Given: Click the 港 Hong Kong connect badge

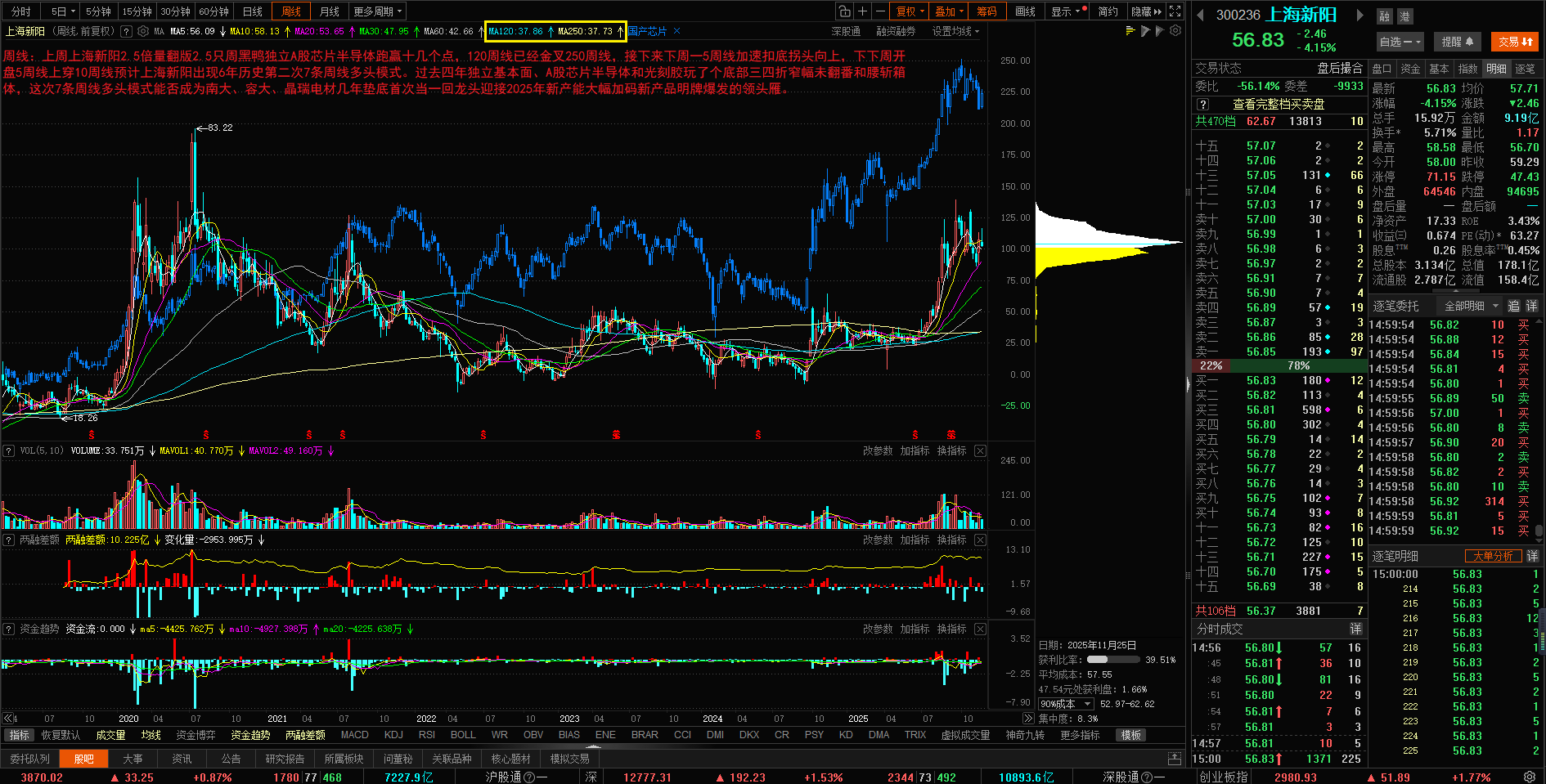Looking at the screenshot, I should click(x=1404, y=16).
